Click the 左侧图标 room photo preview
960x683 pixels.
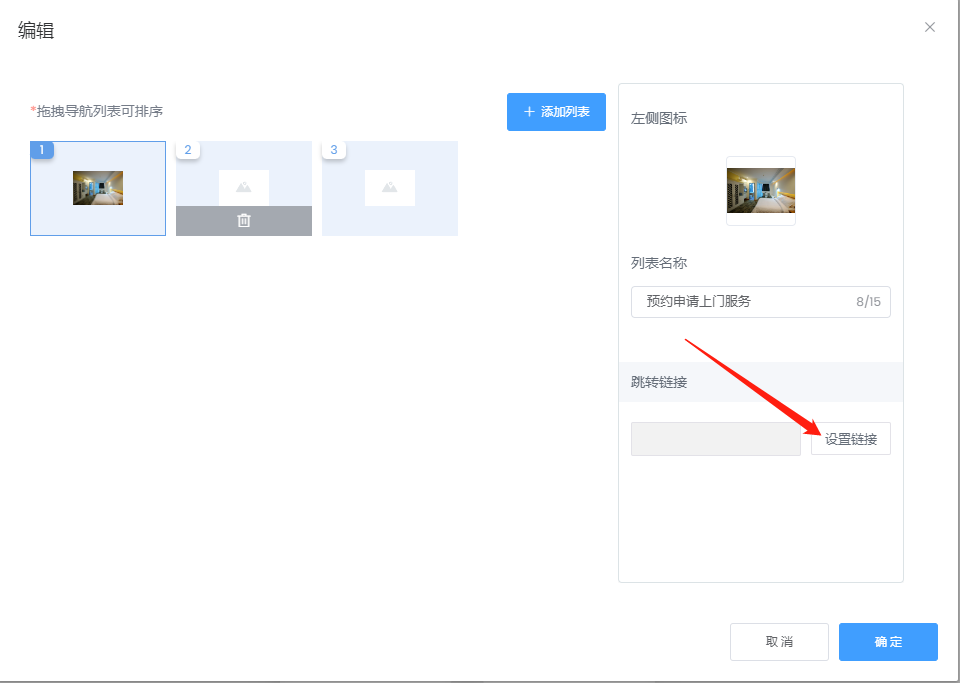pos(760,188)
